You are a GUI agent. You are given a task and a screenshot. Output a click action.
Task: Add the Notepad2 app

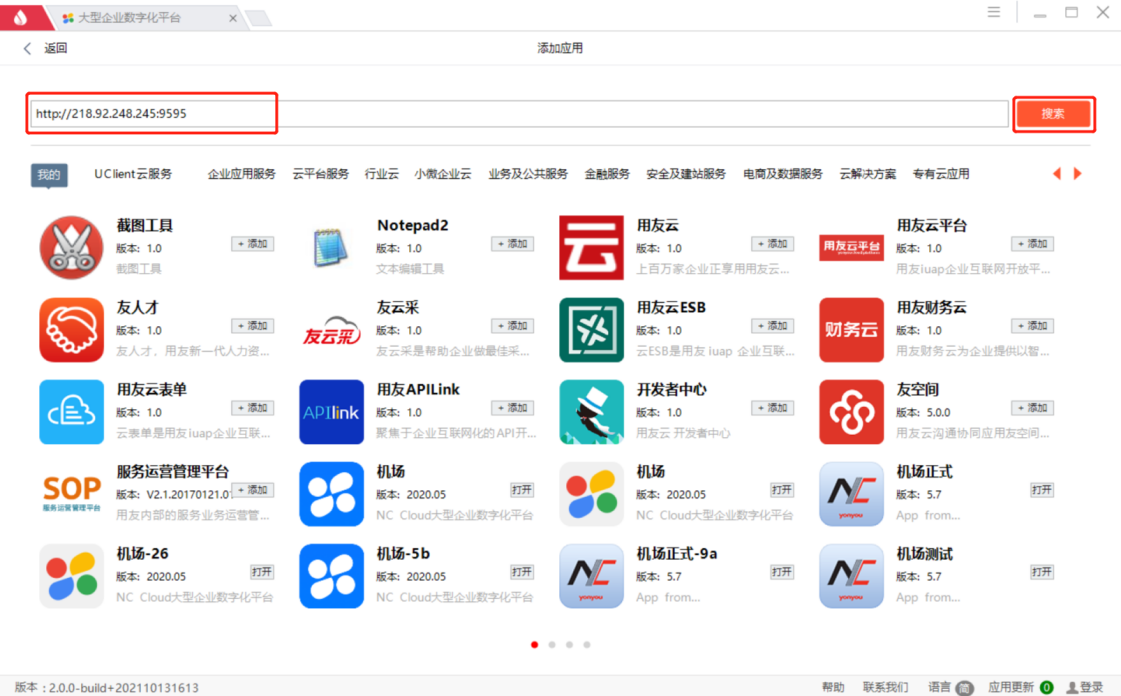(513, 244)
